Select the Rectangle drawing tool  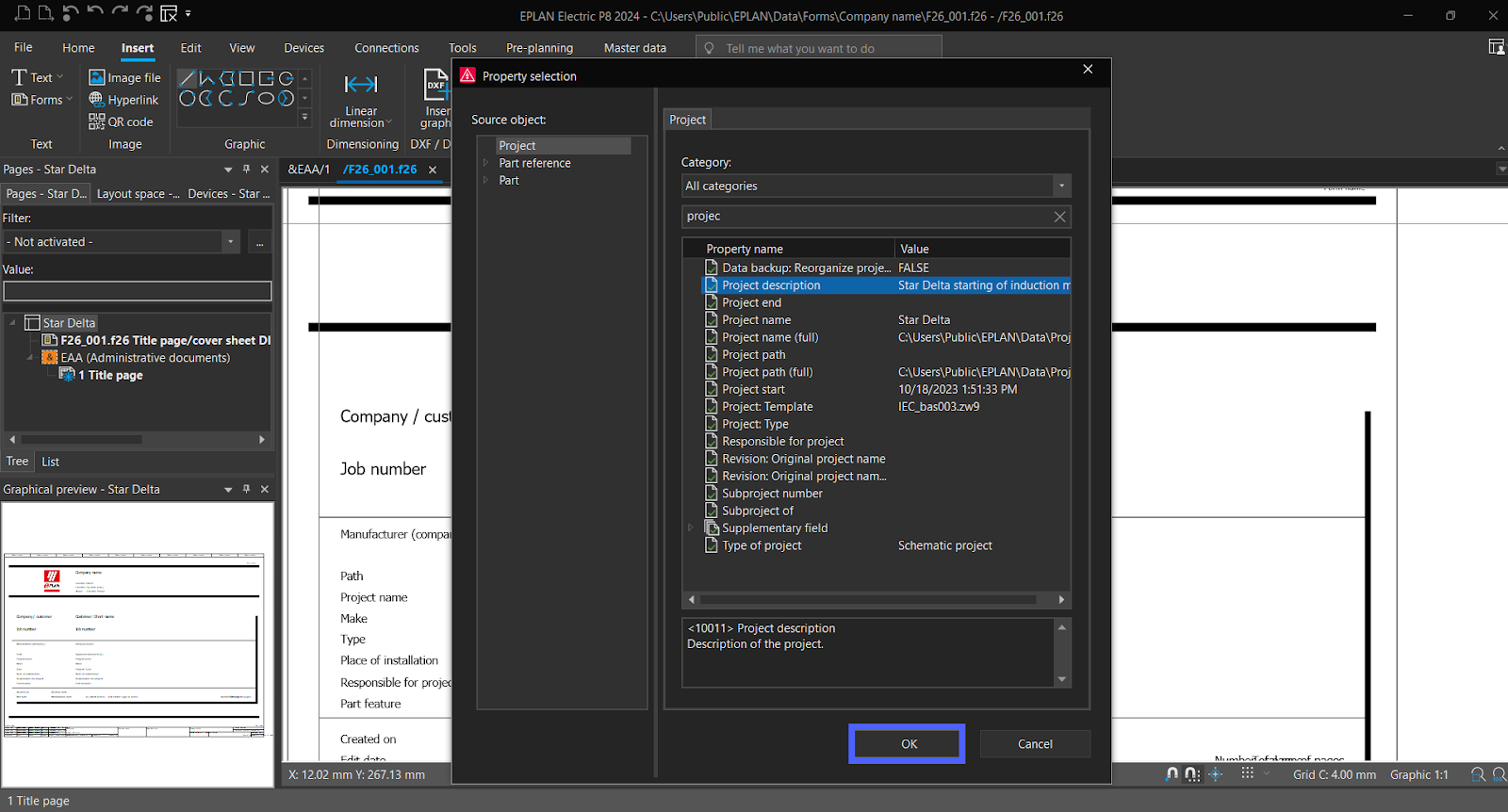(247, 78)
